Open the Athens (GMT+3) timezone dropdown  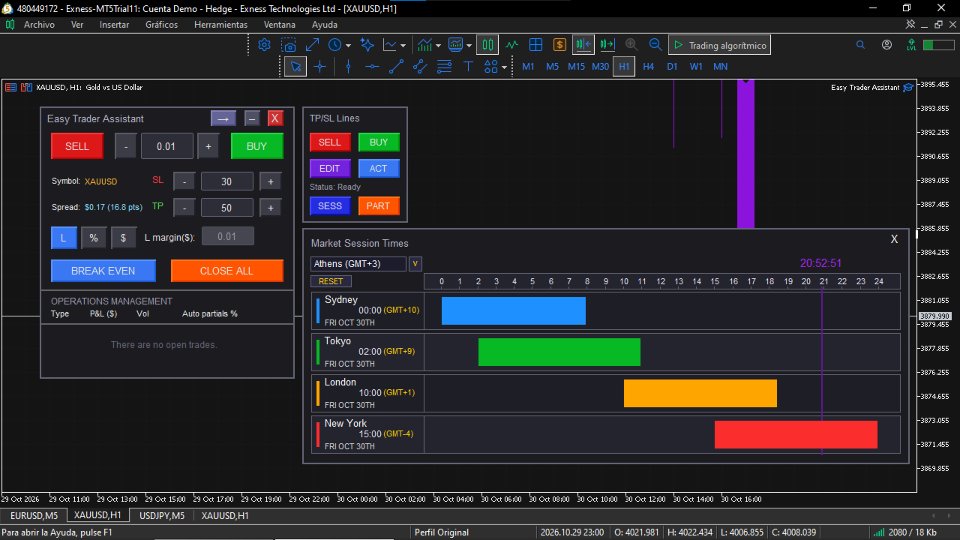coord(358,264)
